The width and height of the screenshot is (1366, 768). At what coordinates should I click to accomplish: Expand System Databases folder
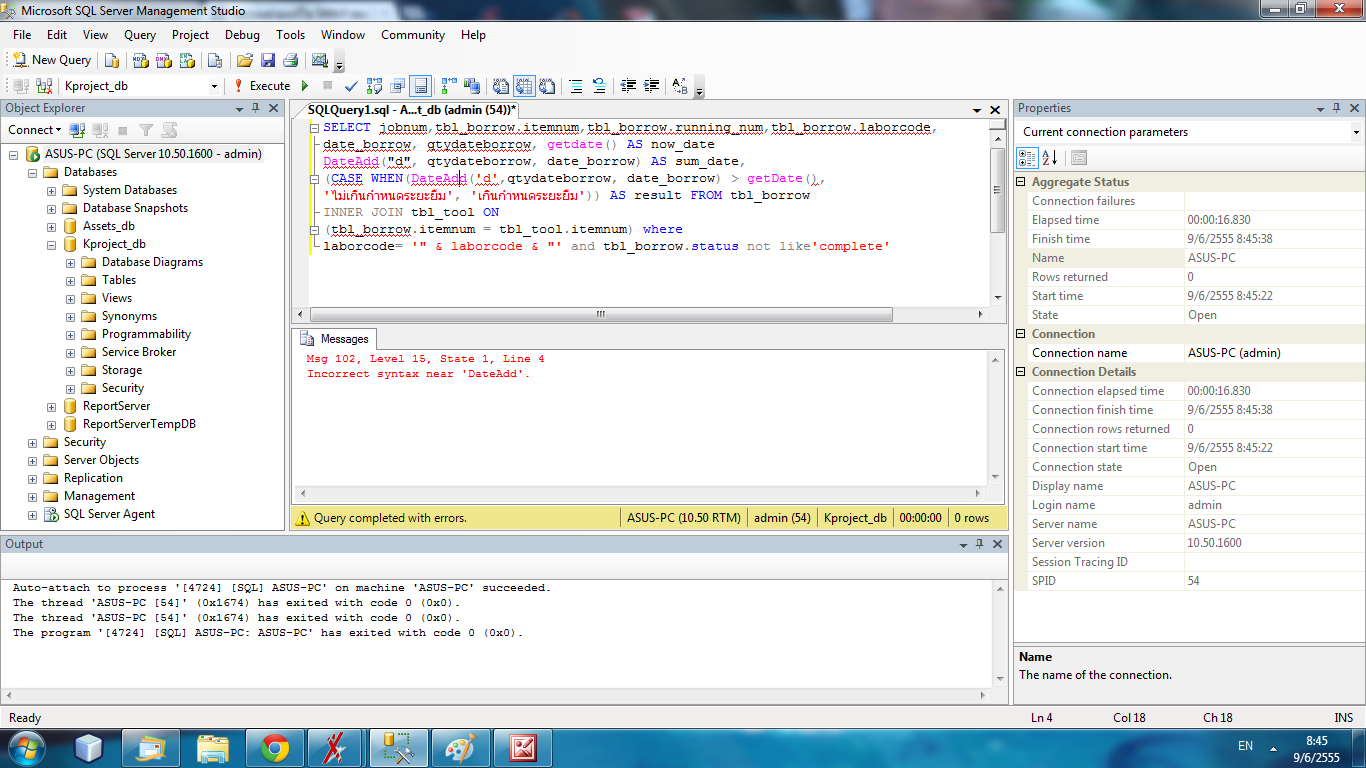pos(51,190)
